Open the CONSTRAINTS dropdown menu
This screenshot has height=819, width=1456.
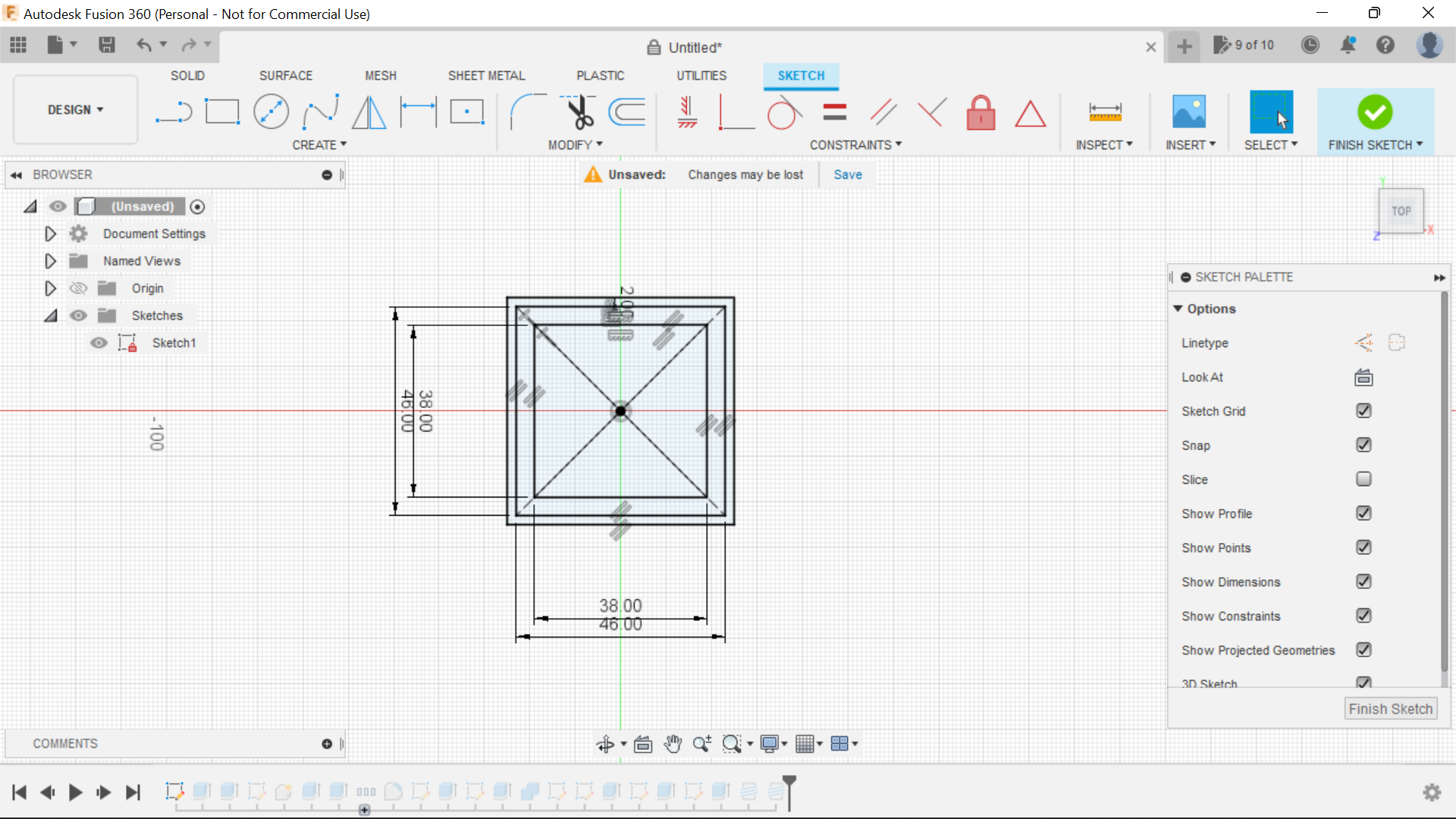tap(855, 145)
